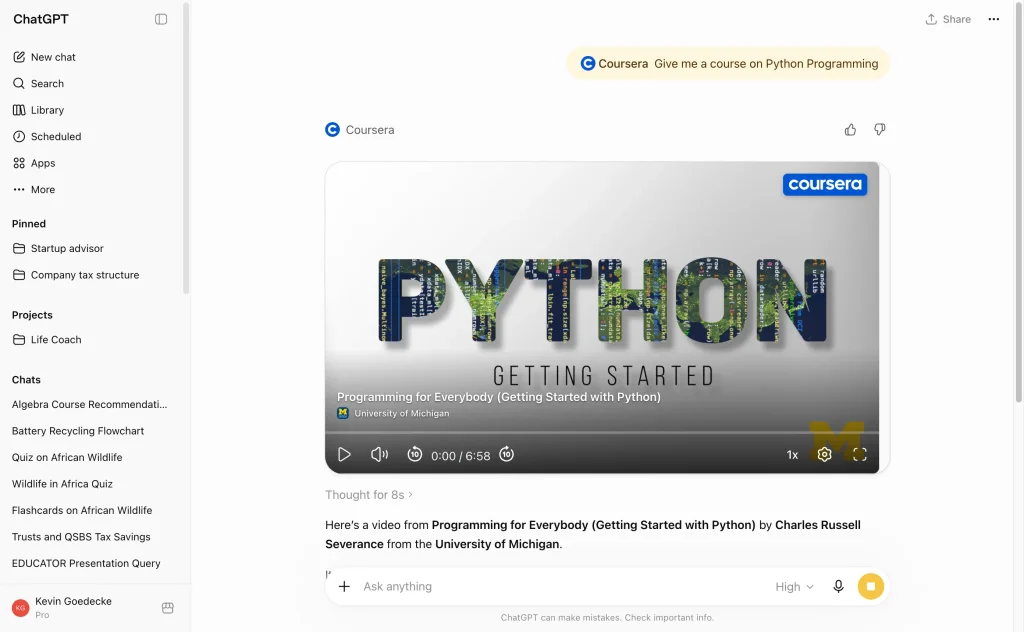Click the plus attachment button in composer
1024x632 pixels.
point(344,586)
